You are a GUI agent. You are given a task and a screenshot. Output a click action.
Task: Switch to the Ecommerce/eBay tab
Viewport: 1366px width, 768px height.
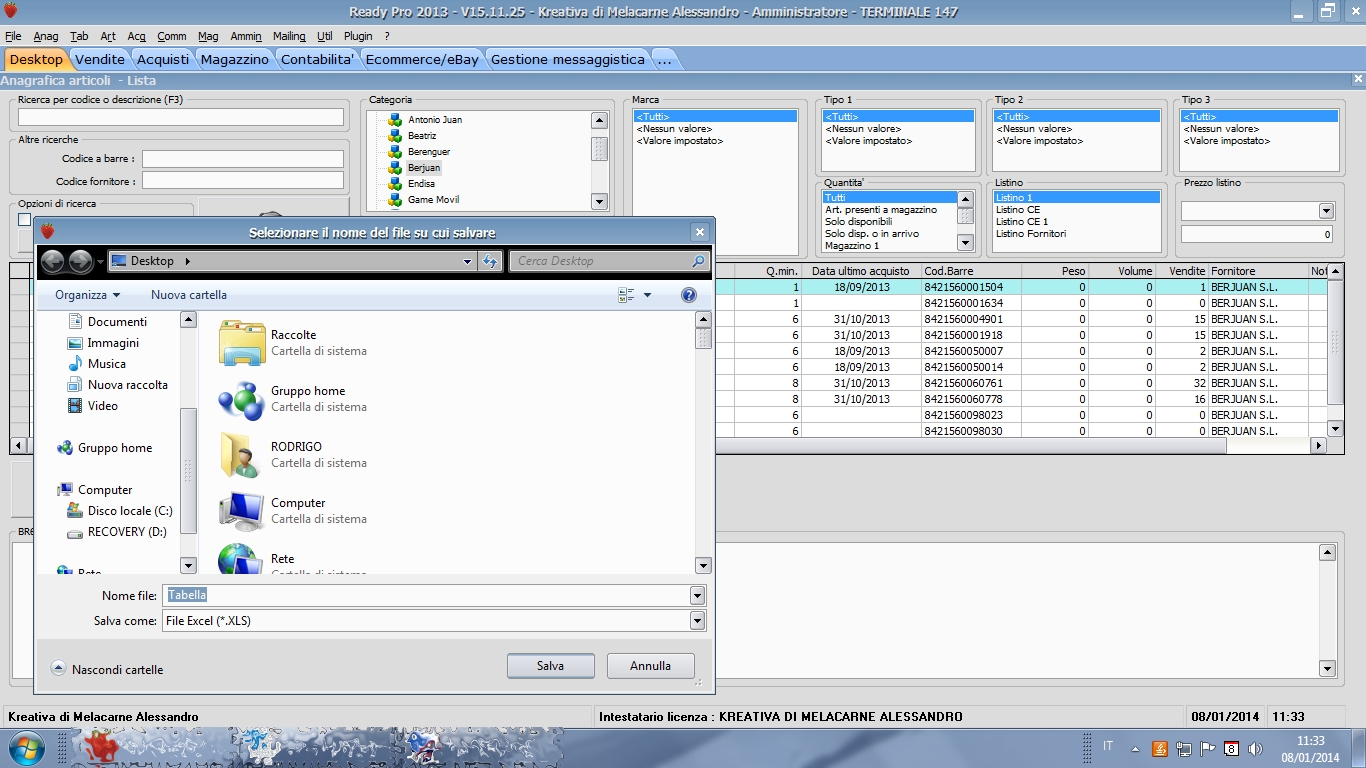pos(422,59)
